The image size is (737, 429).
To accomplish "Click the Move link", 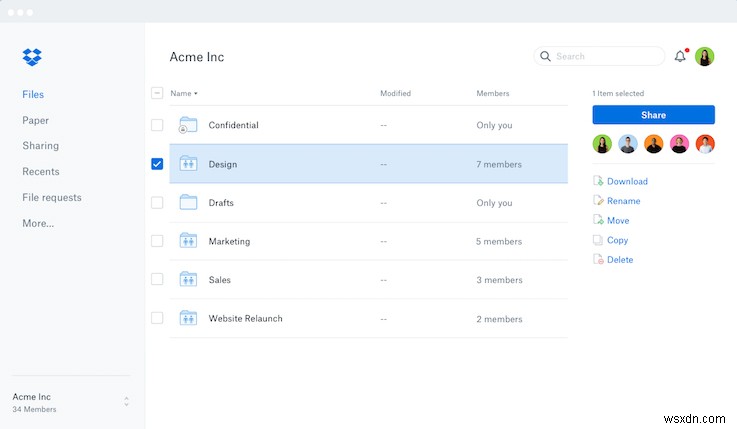I will click(618, 220).
